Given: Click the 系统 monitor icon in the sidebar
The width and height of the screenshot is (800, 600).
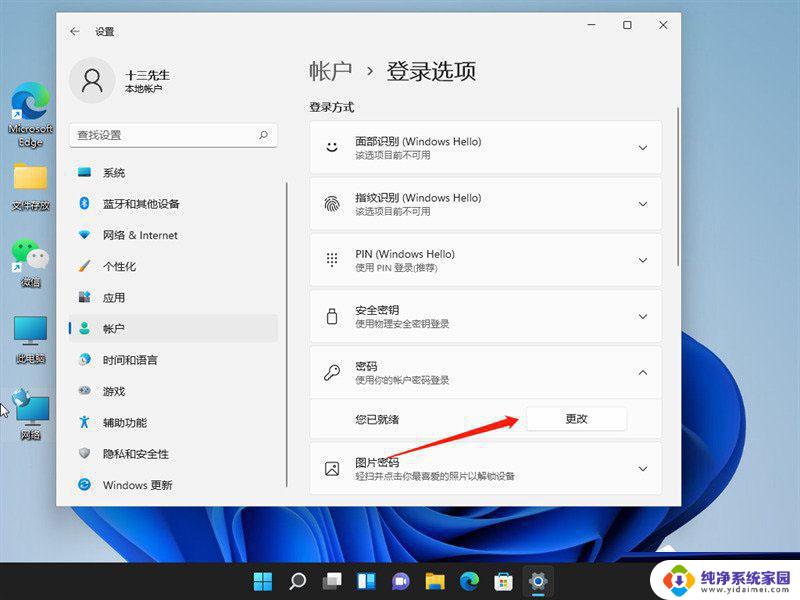Looking at the screenshot, I should click(85, 172).
